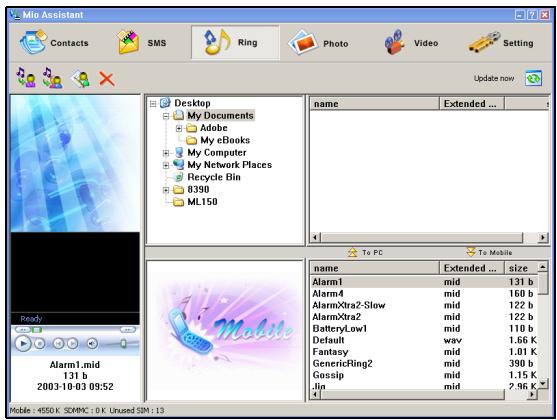This screenshot has width=557, height=420.
Task: Open the Video section
Action: 411,43
